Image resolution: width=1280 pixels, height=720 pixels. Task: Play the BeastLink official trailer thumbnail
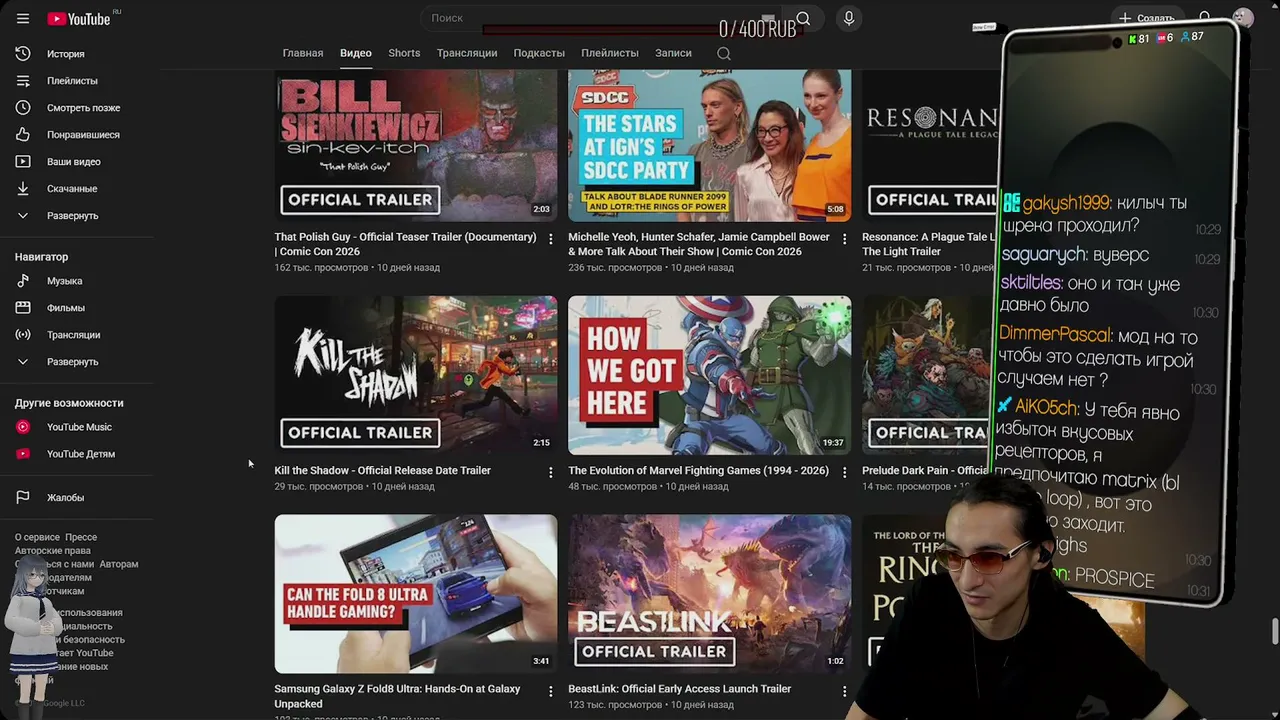click(710, 594)
